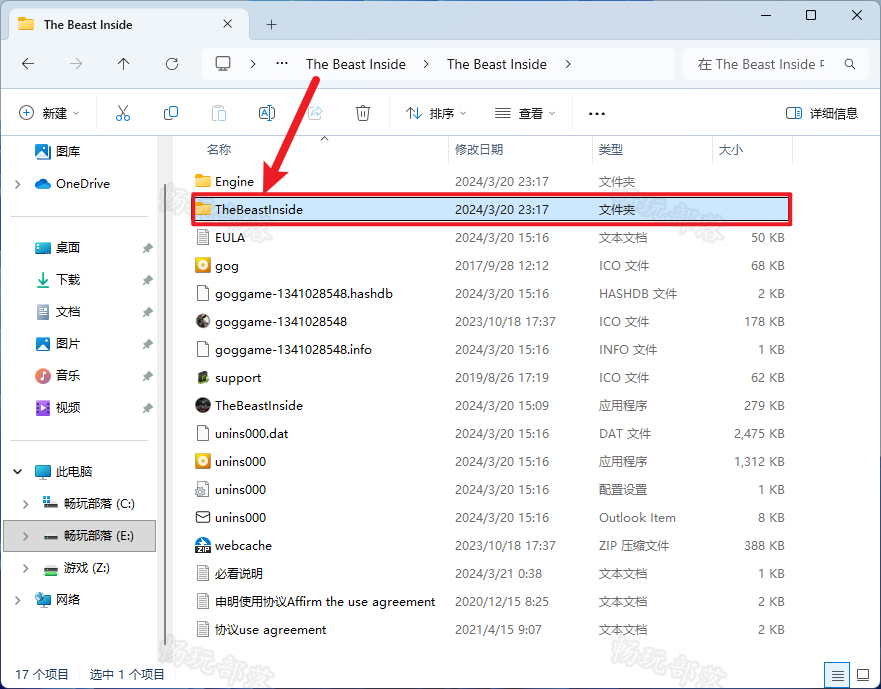Switch to large thumbnails view icon
The height and width of the screenshot is (689, 881).
[x=862, y=675]
